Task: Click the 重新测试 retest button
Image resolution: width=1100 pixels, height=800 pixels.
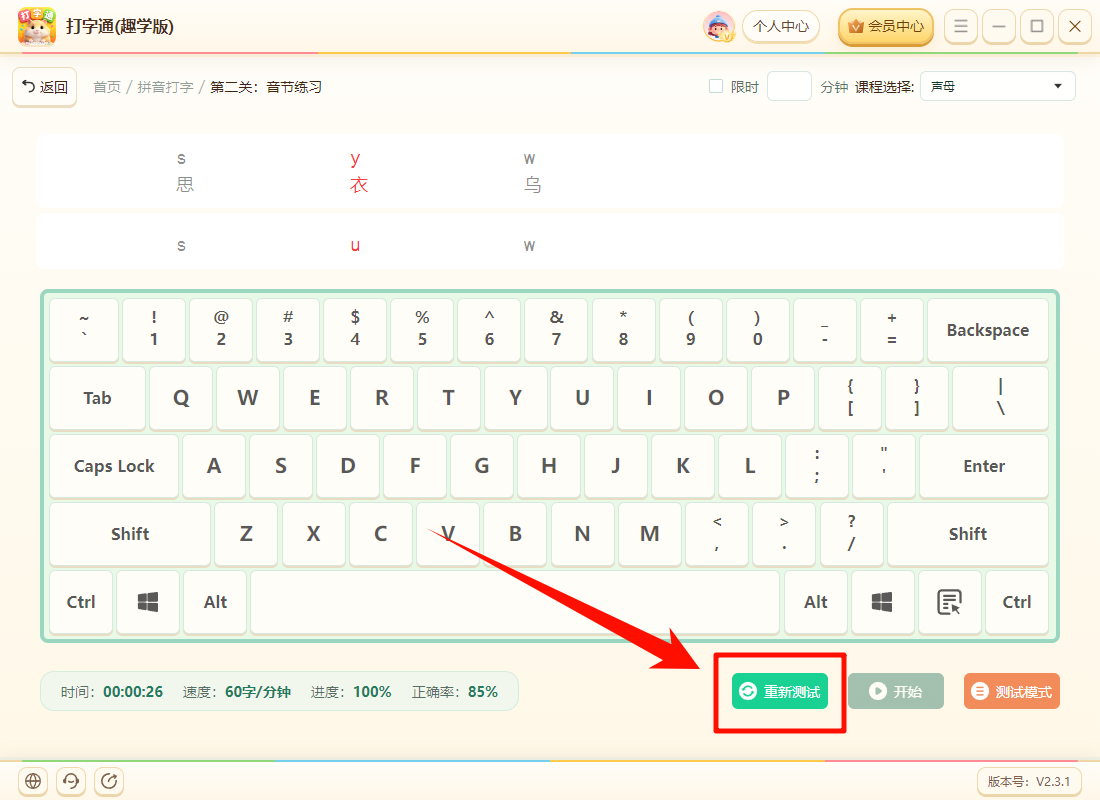Action: (x=780, y=692)
